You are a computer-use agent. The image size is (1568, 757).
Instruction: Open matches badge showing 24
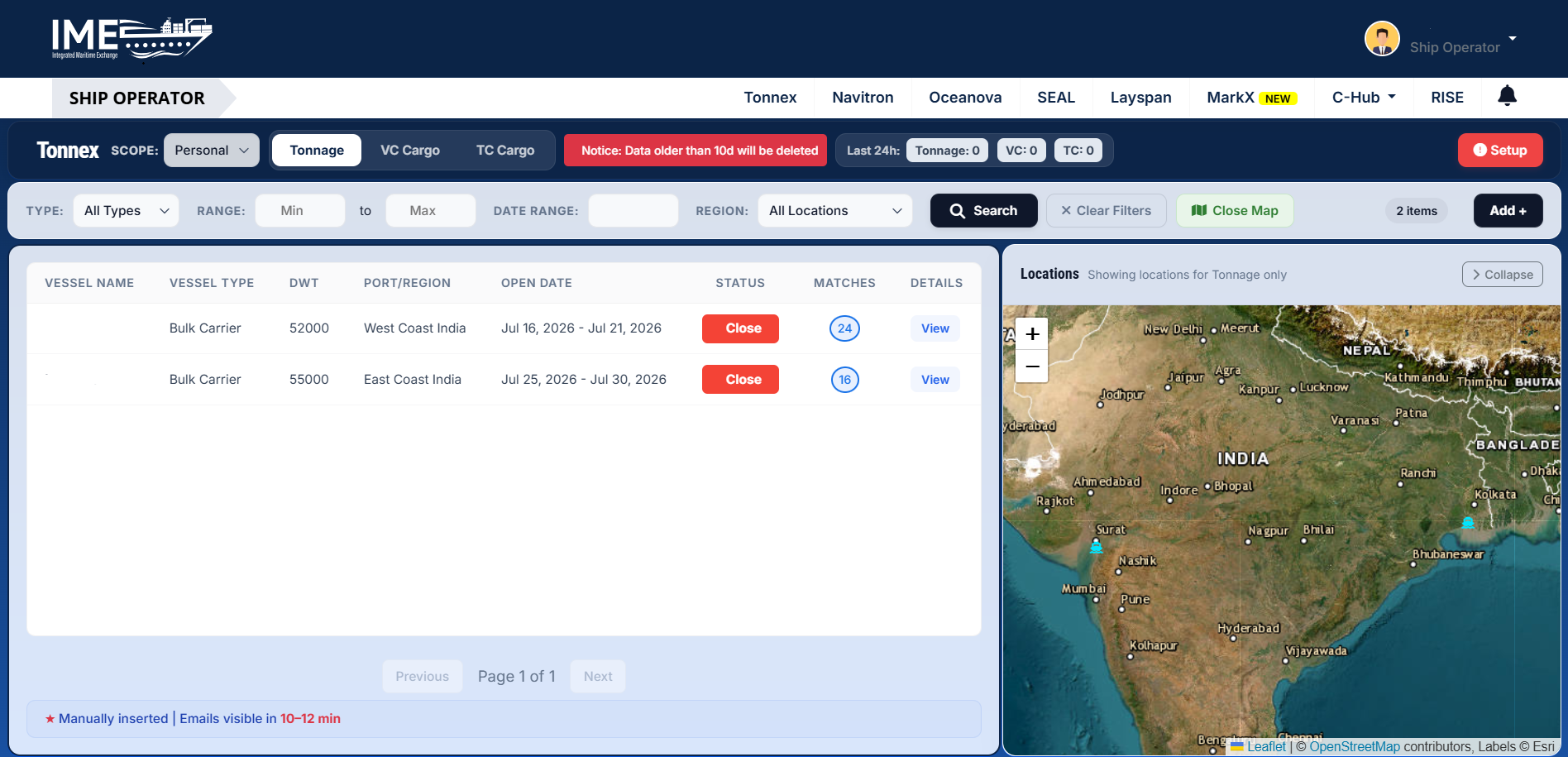[x=844, y=328]
